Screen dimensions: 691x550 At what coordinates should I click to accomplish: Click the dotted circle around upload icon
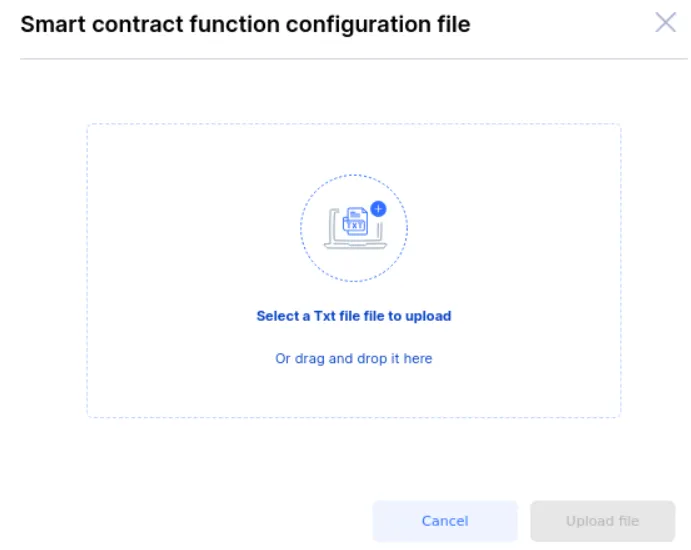(x=354, y=228)
